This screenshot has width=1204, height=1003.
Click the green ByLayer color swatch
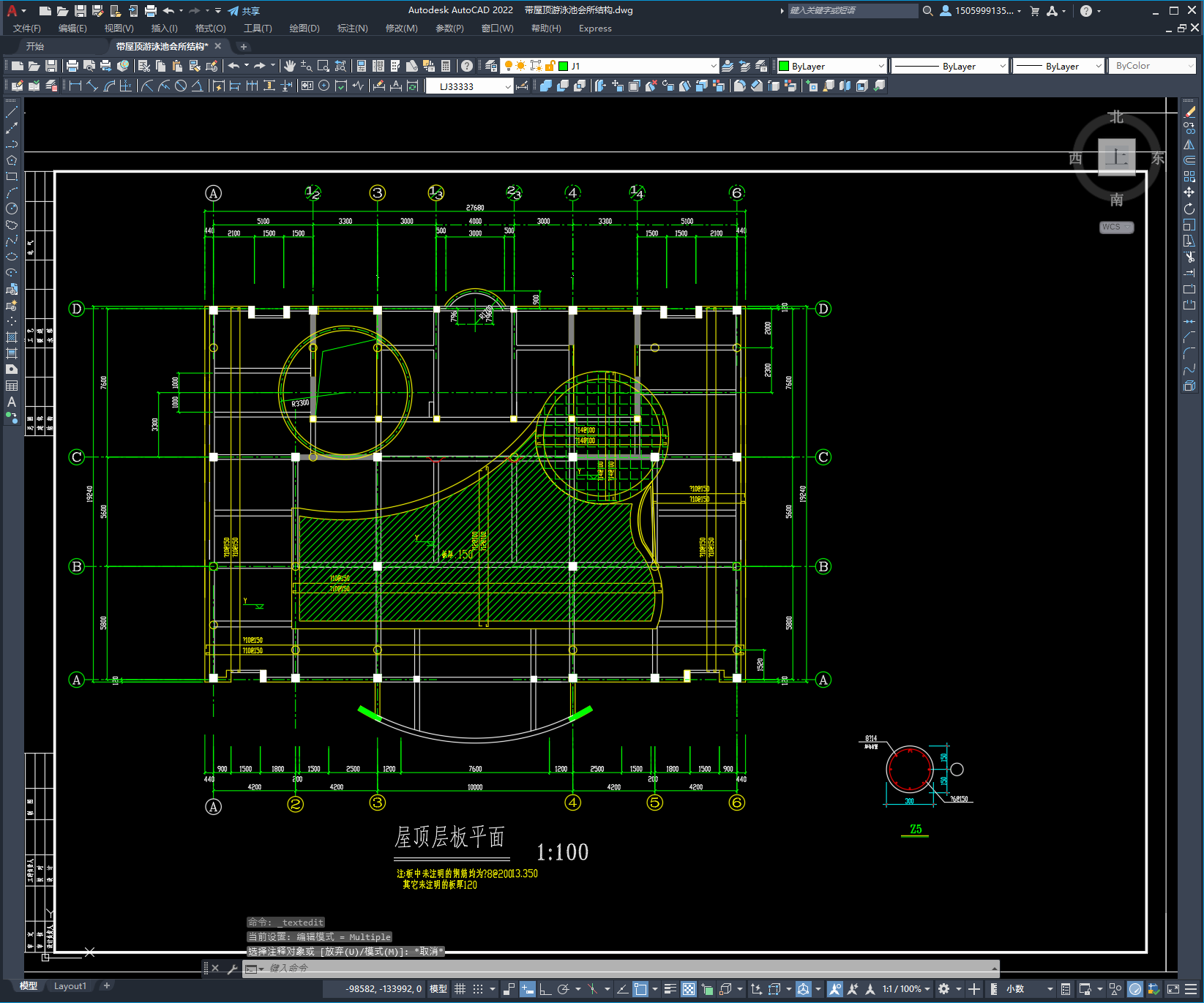(784, 66)
